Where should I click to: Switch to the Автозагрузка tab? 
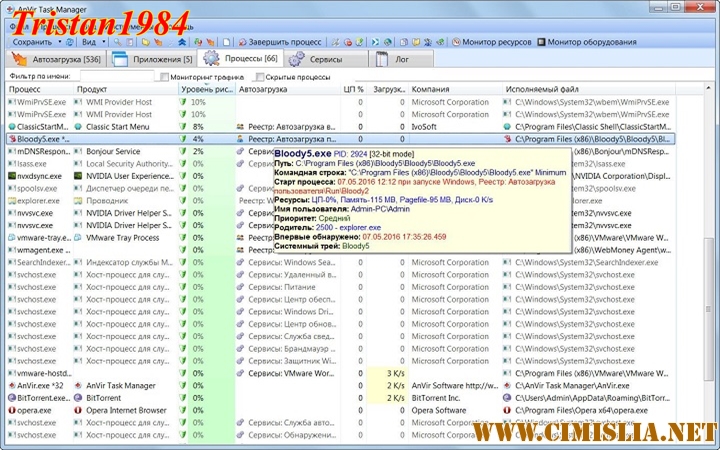tap(58, 60)
